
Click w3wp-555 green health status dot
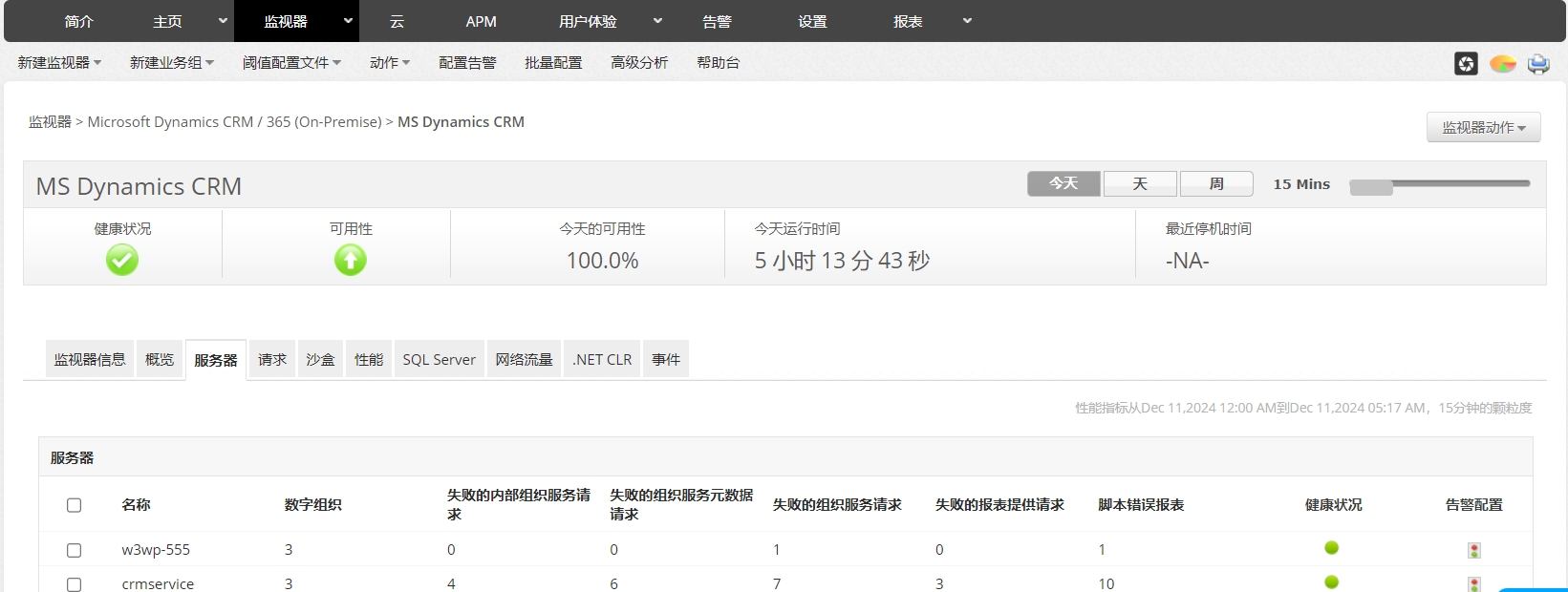(x=1332, y=548)
